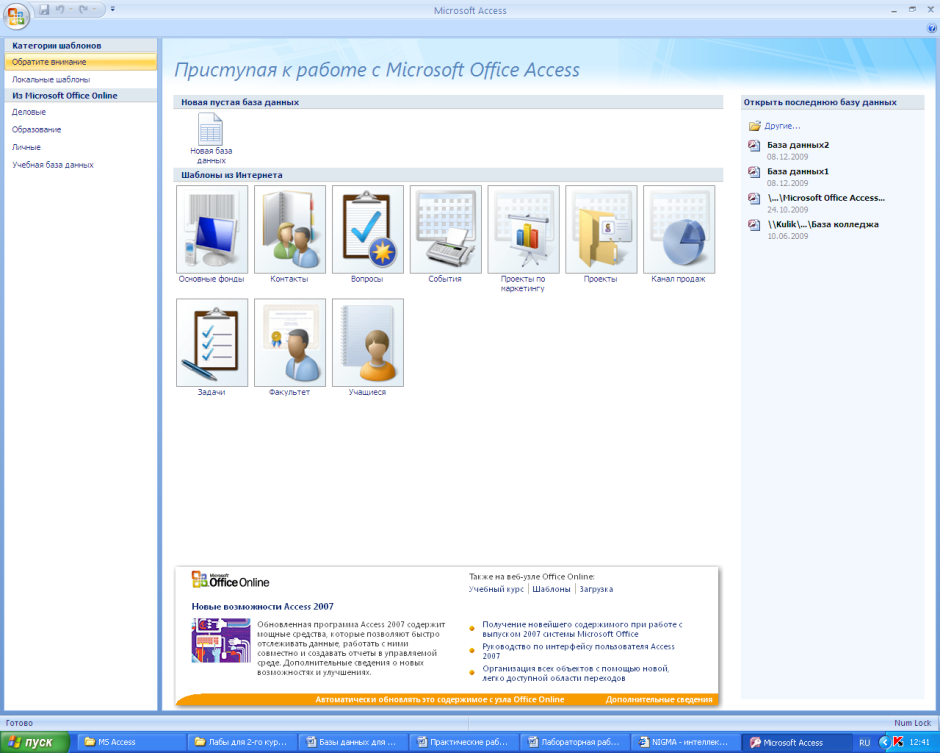The image size is (940, 753).
Task: Switch to MS Access folder in taskbar
Action: pyautogui.click(x=131, y=742)
